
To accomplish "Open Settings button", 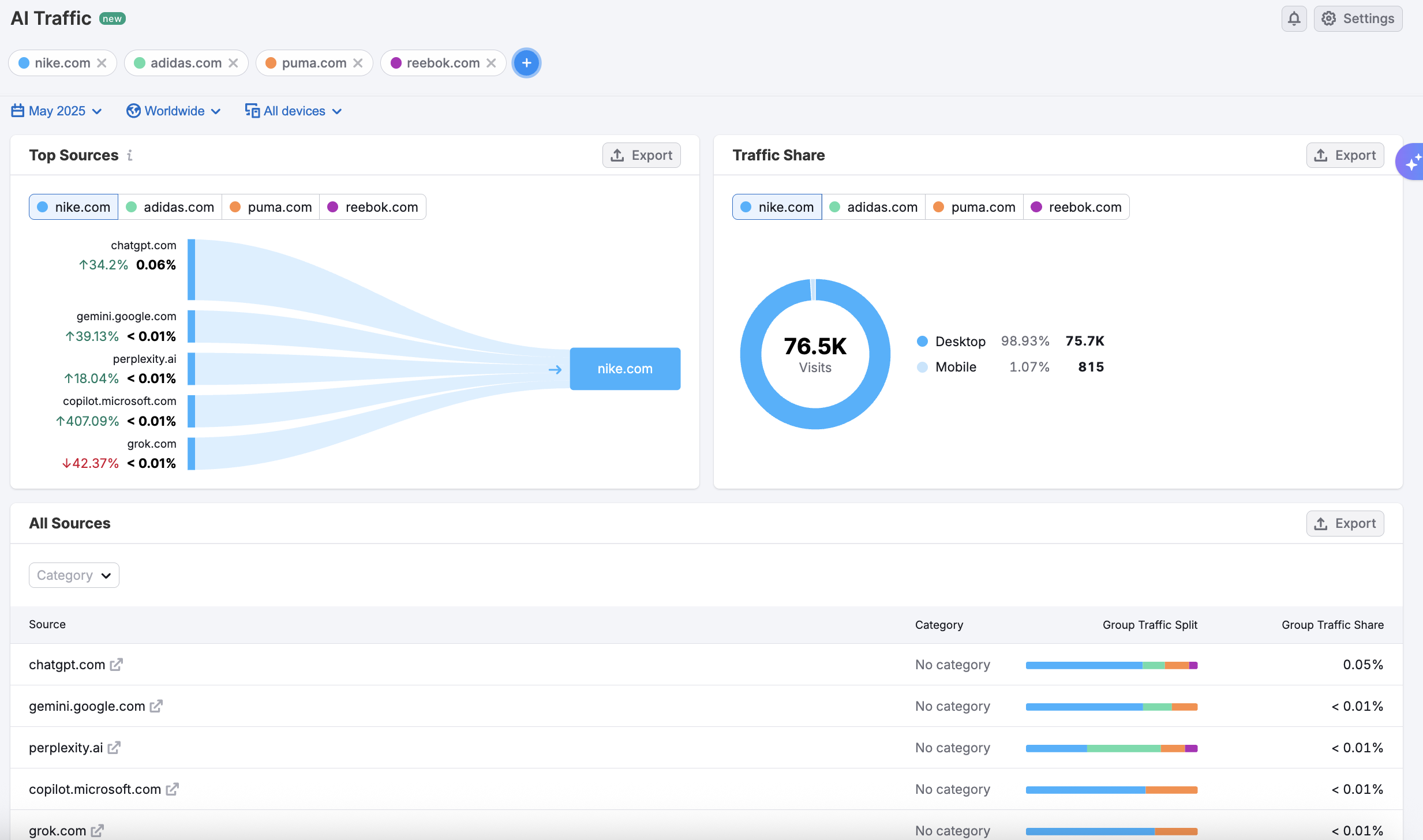I will 1358,18.
